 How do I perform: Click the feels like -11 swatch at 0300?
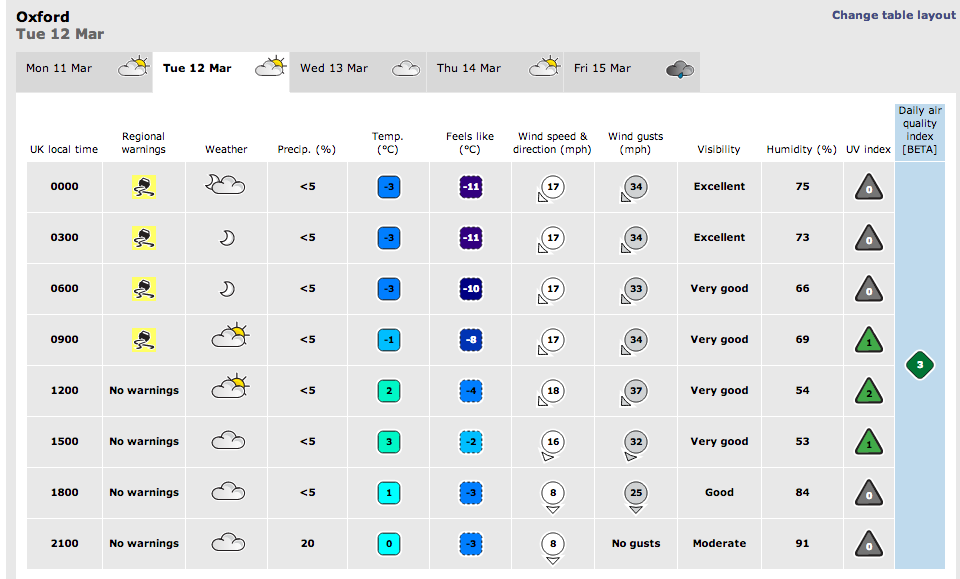[x=471, y=238]
